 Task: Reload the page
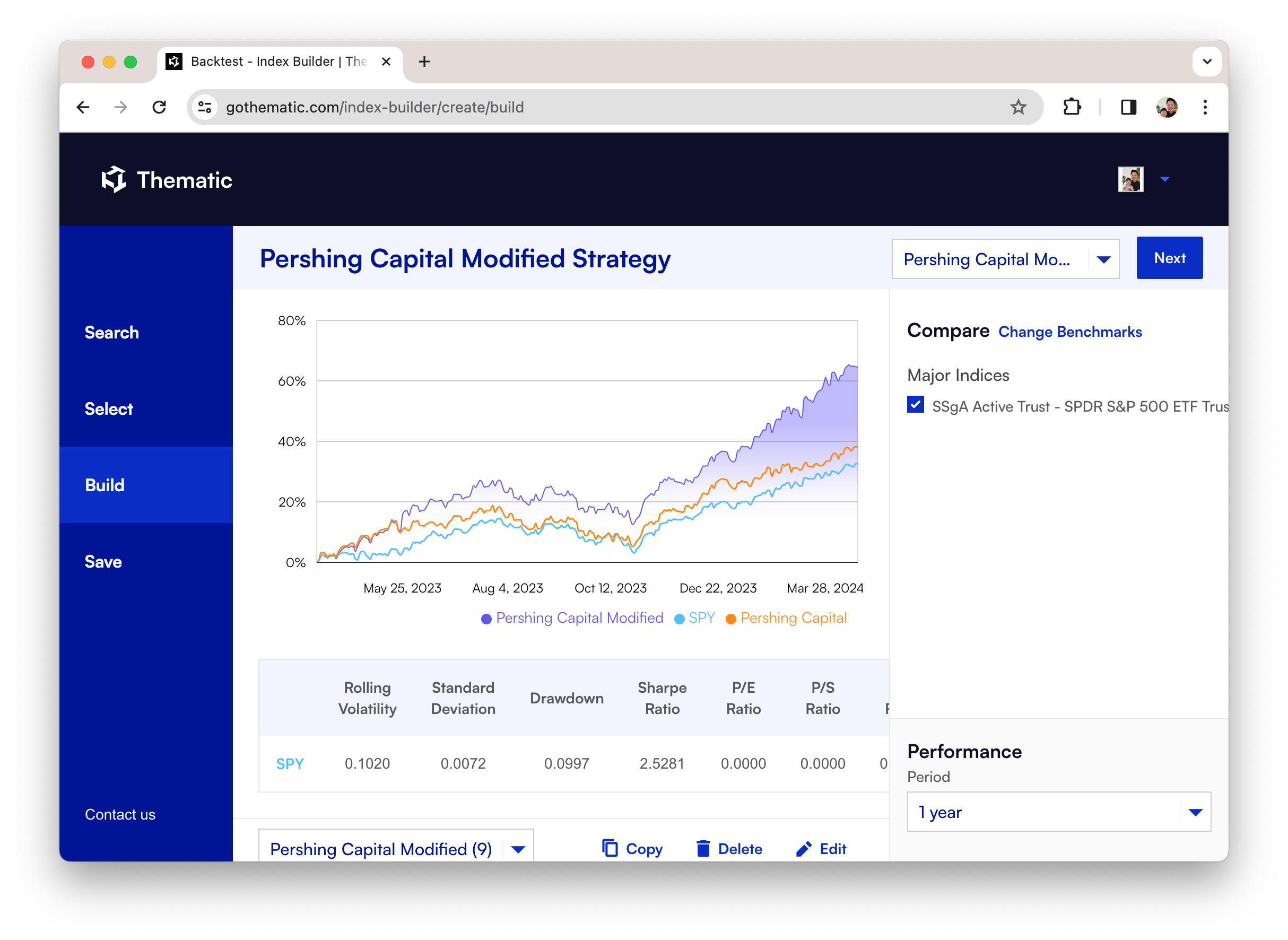point(159,107)
